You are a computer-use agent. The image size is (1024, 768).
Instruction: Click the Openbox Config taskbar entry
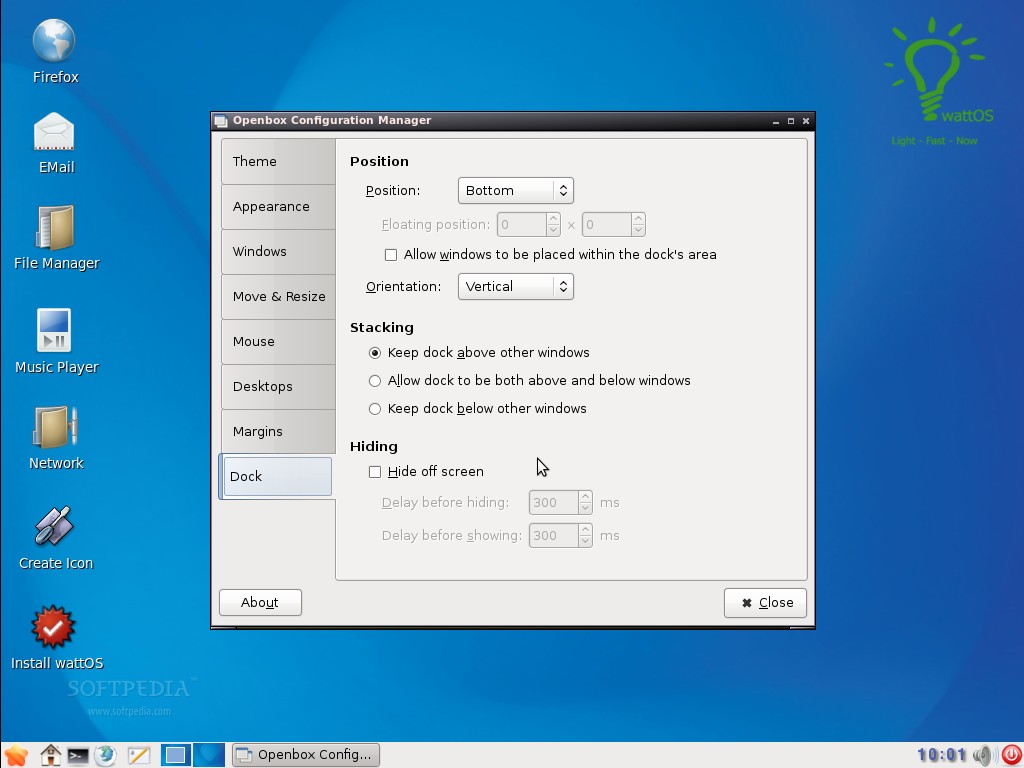(306, 755)
